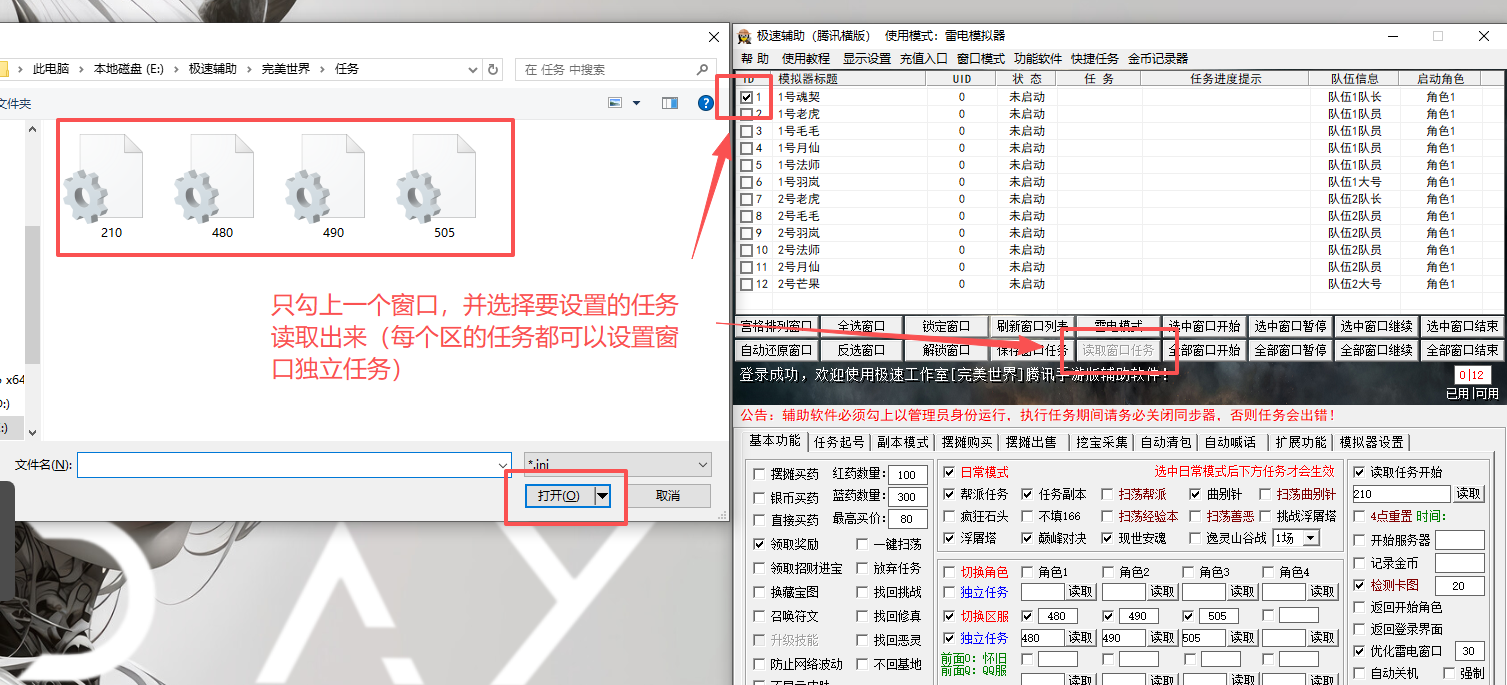Open the 功能软件 menu
1507x685 pixels.
pos(1037,59)
